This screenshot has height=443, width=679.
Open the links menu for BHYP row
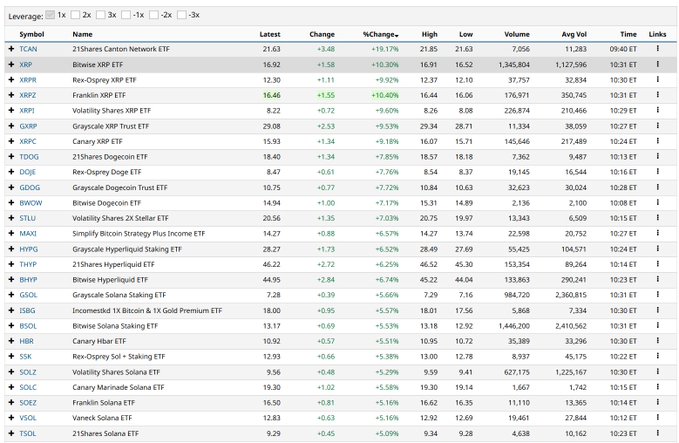pyautogui.click(x=657, y=279)
